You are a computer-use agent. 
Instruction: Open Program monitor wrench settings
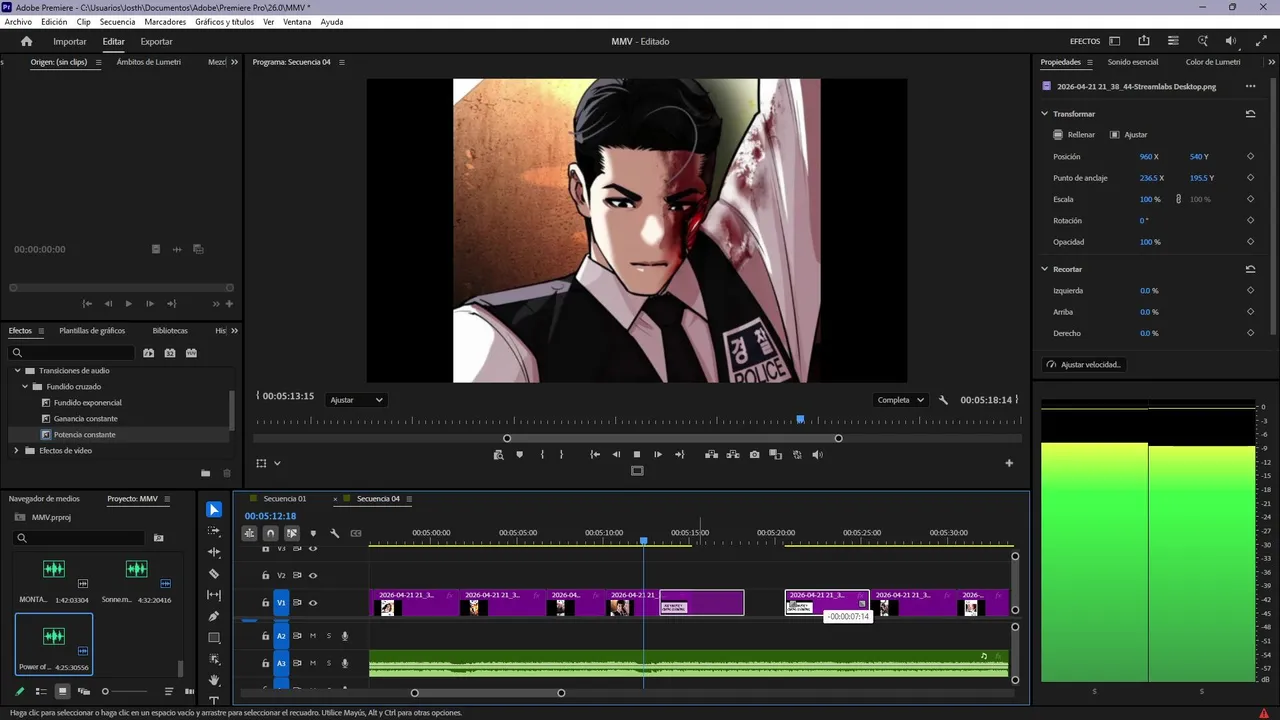[x=943, y=400]
